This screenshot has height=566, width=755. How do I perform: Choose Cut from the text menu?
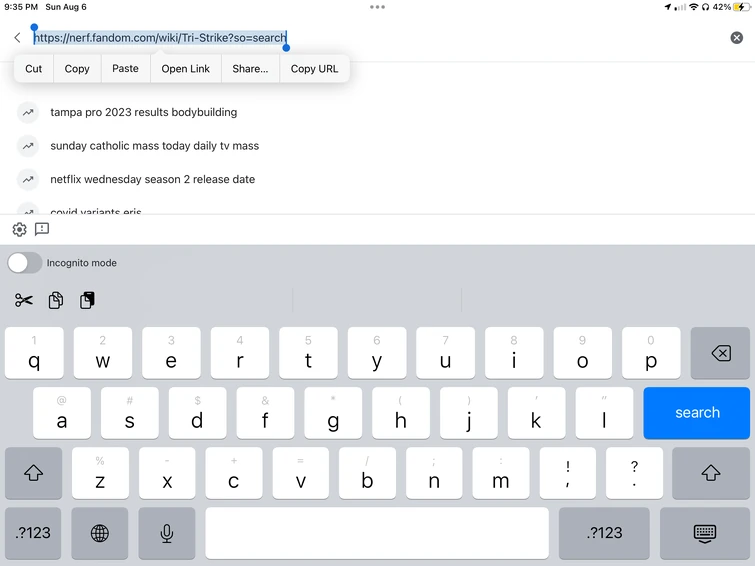tap(34, 69)
